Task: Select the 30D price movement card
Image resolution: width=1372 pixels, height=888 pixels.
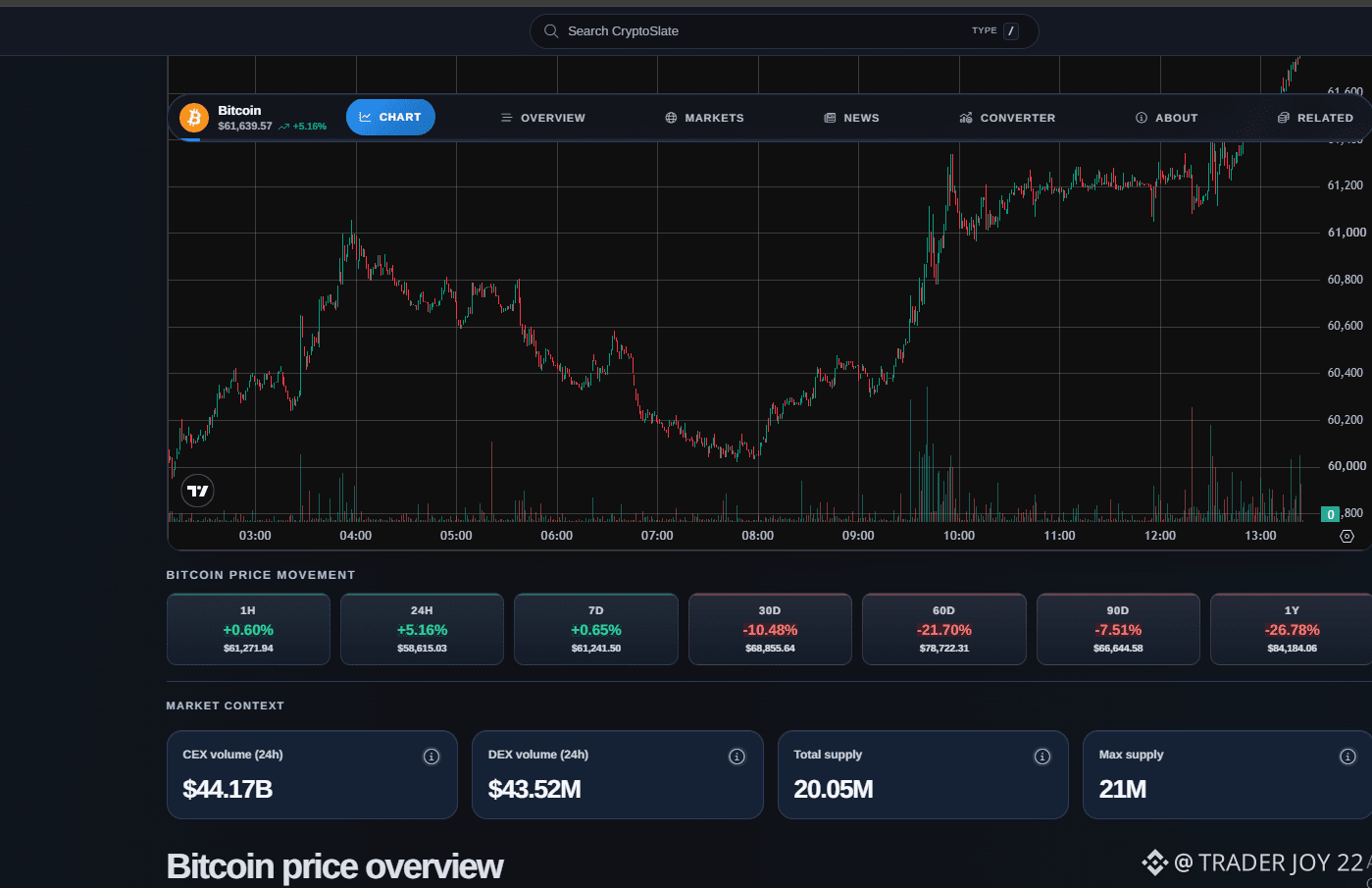Action: tap(770, 629)
